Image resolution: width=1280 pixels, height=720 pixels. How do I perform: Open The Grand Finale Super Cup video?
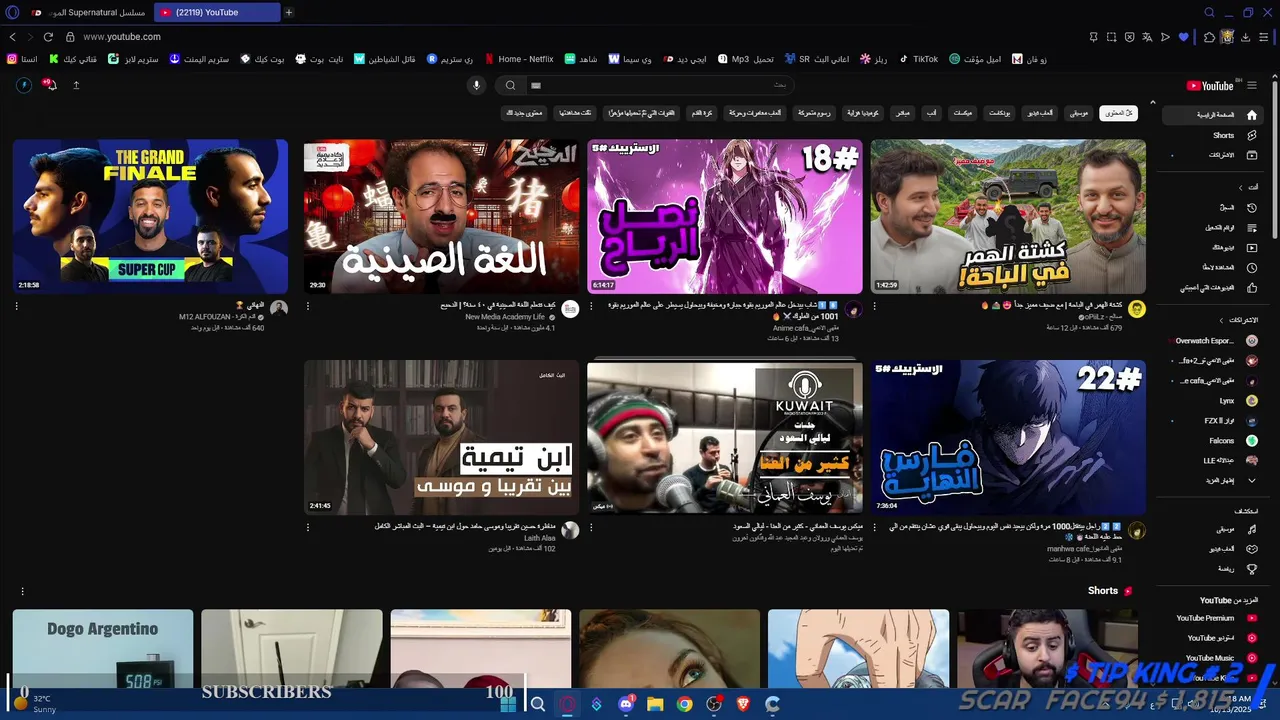point(150,216)
